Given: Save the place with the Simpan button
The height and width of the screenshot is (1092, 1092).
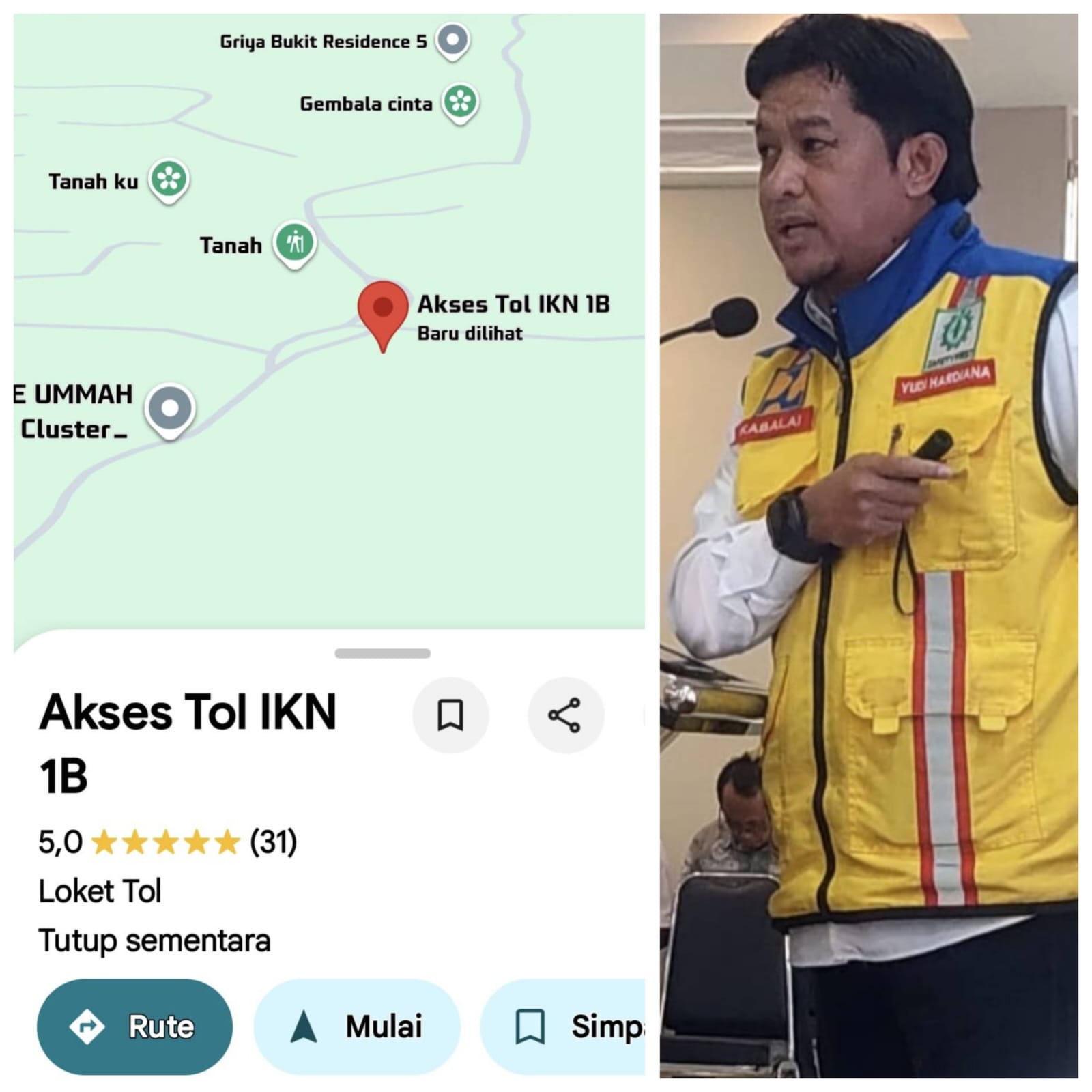Looking at the screenshot, I should 563,1026.
